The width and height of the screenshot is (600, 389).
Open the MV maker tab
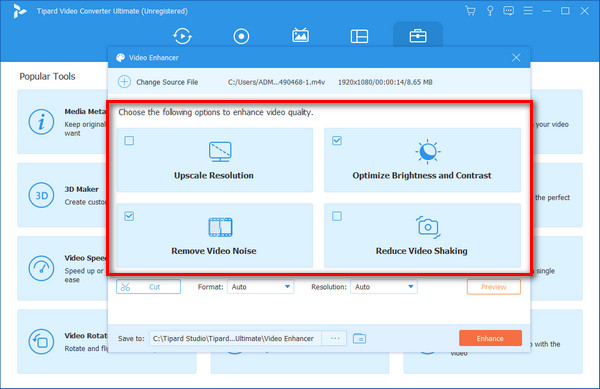point(300,36)
